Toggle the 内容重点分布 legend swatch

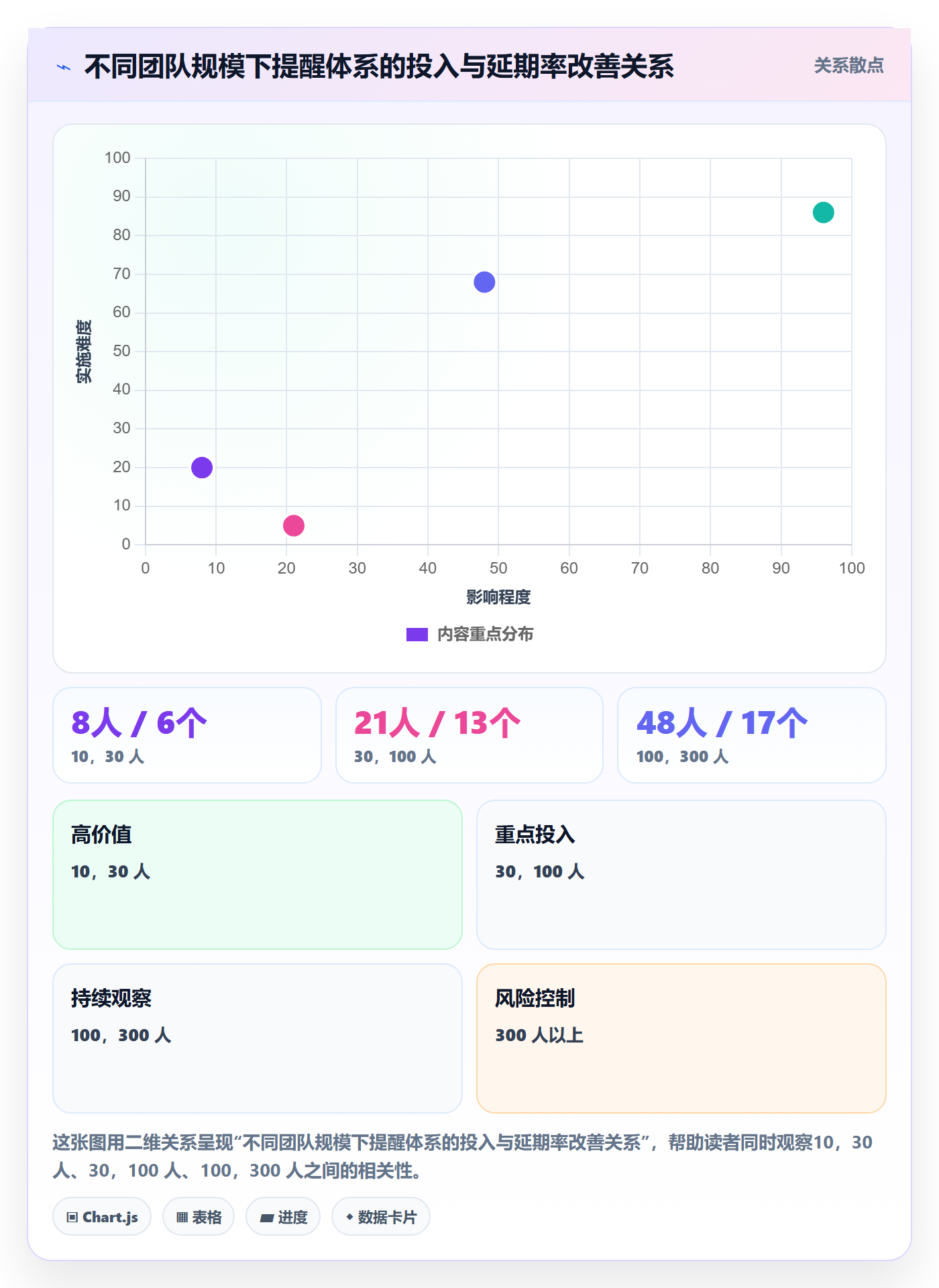pos(417,635)
